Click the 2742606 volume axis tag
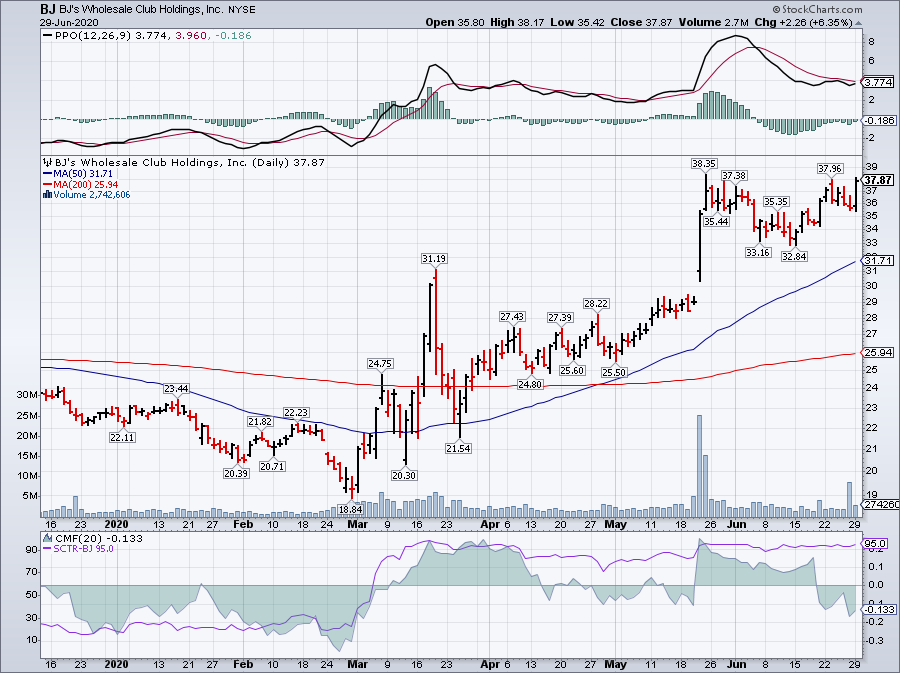This screenshot has height=673, width=900. click(x=880, y=504)
